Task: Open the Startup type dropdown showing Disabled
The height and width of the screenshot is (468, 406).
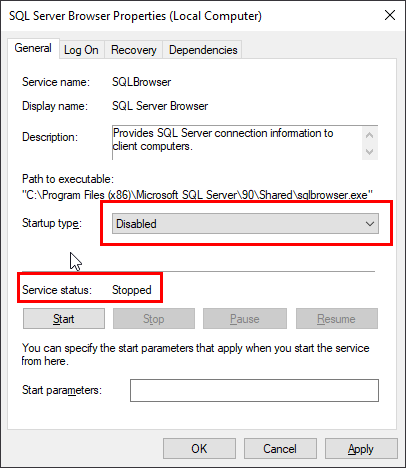Action: pyautogui.click(x=245, y=224)
